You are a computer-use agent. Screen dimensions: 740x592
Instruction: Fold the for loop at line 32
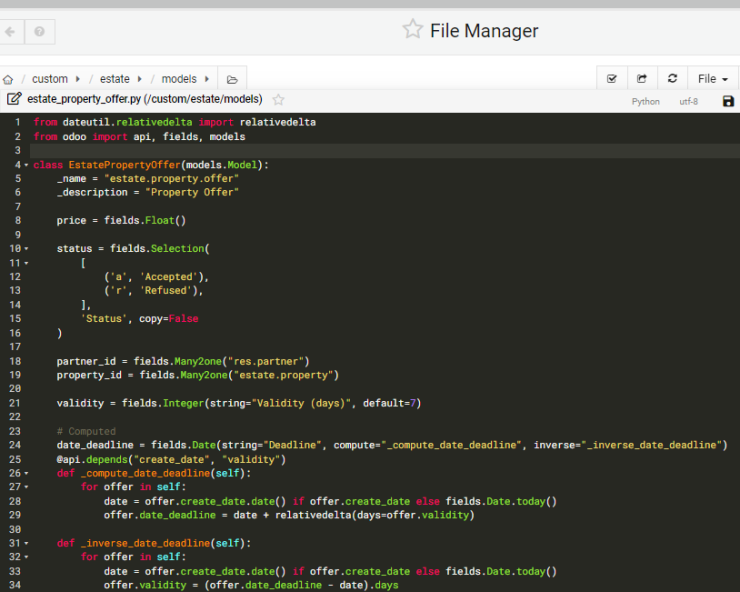click(26, 557)
